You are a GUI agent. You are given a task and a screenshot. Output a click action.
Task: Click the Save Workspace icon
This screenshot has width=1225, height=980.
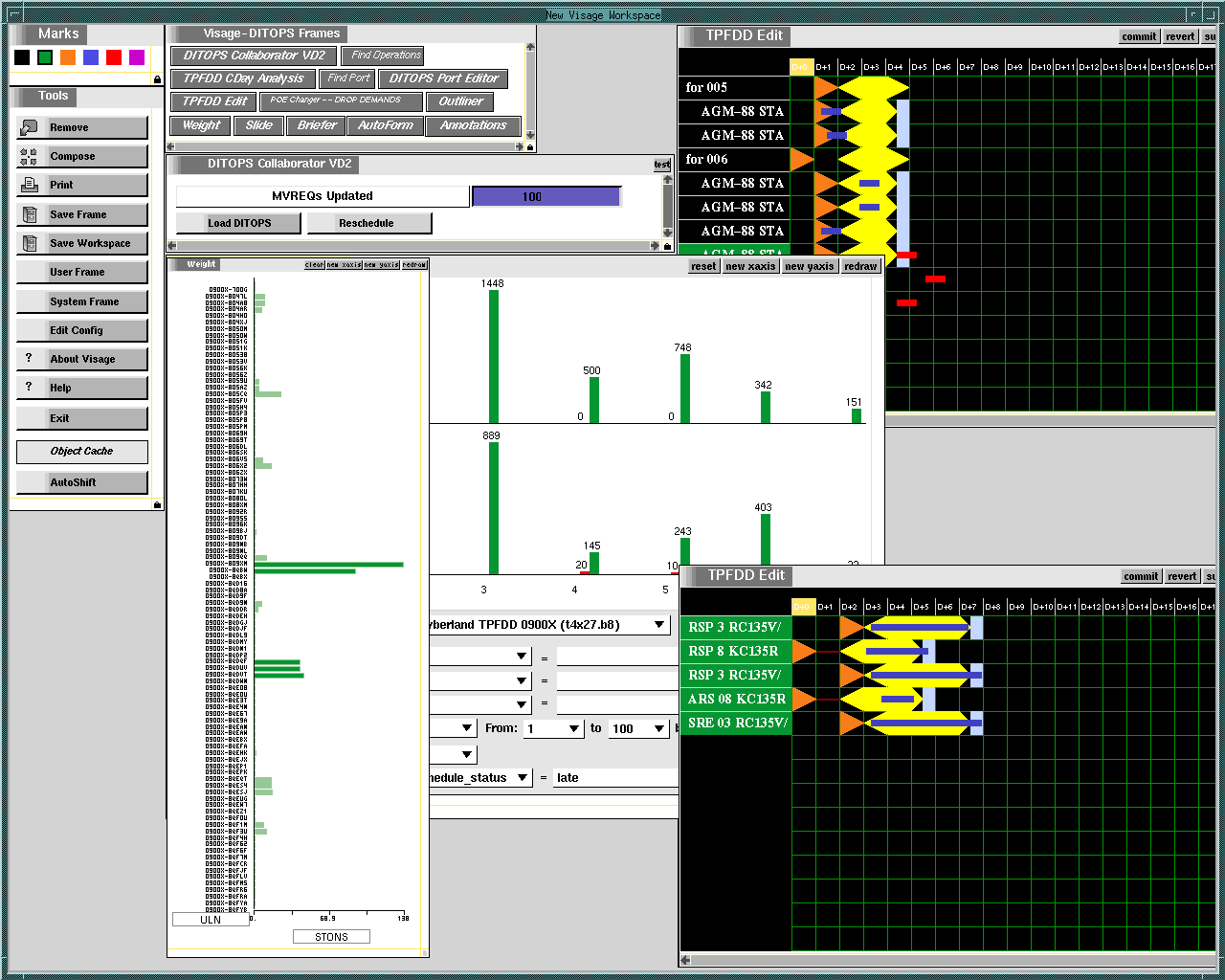[x=29, y=243]
